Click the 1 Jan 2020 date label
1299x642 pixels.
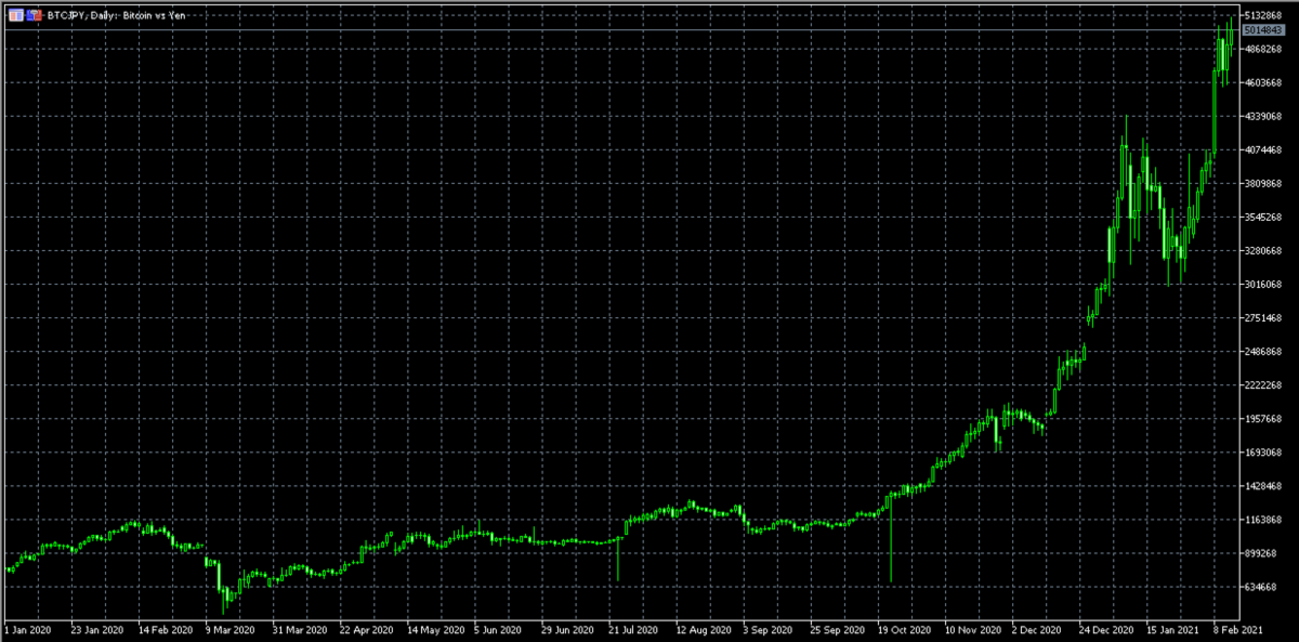[x=27, y=631]
